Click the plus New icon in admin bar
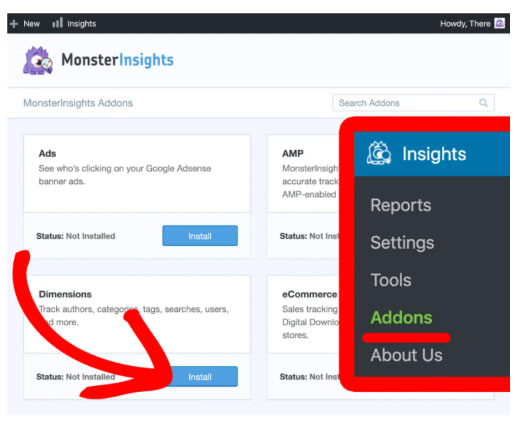 tap(14, 24)
